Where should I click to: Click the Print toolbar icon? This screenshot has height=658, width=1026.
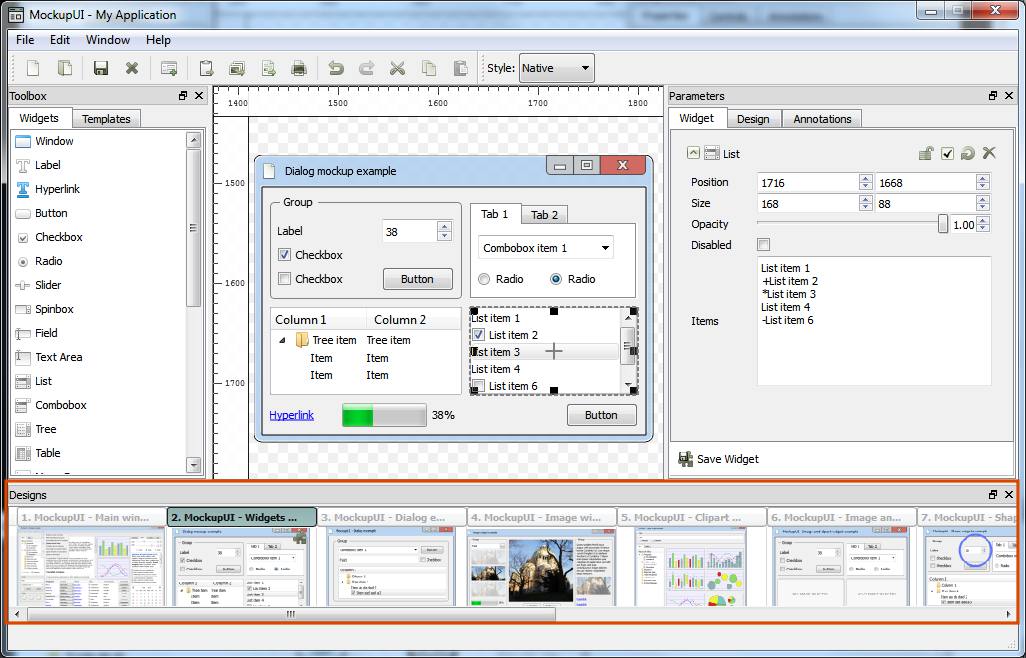pyautogui.click(x=298, y=68)
